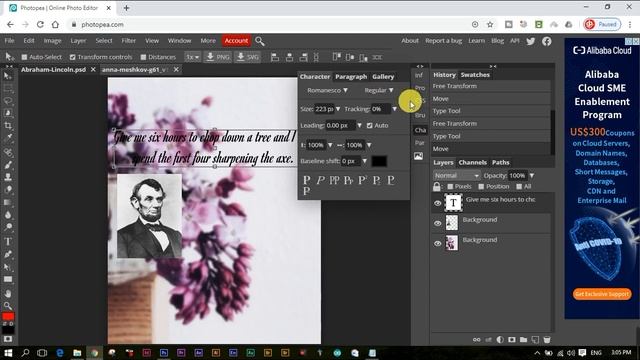Click the red foreground color swatch
Image resolution: width=640 pixels, height=360 pixels.
(x=8, y=316)
